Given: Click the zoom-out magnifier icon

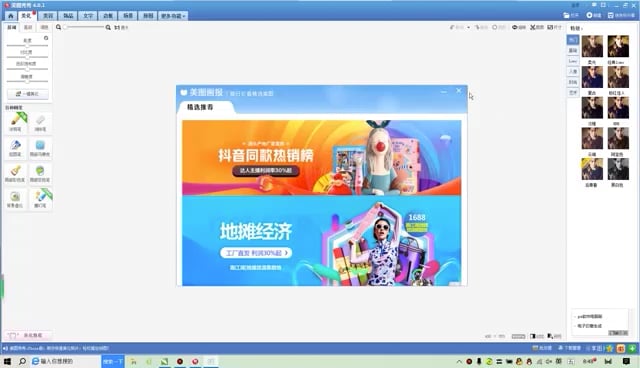Looking at the screenshot, I should pos(58,27).
